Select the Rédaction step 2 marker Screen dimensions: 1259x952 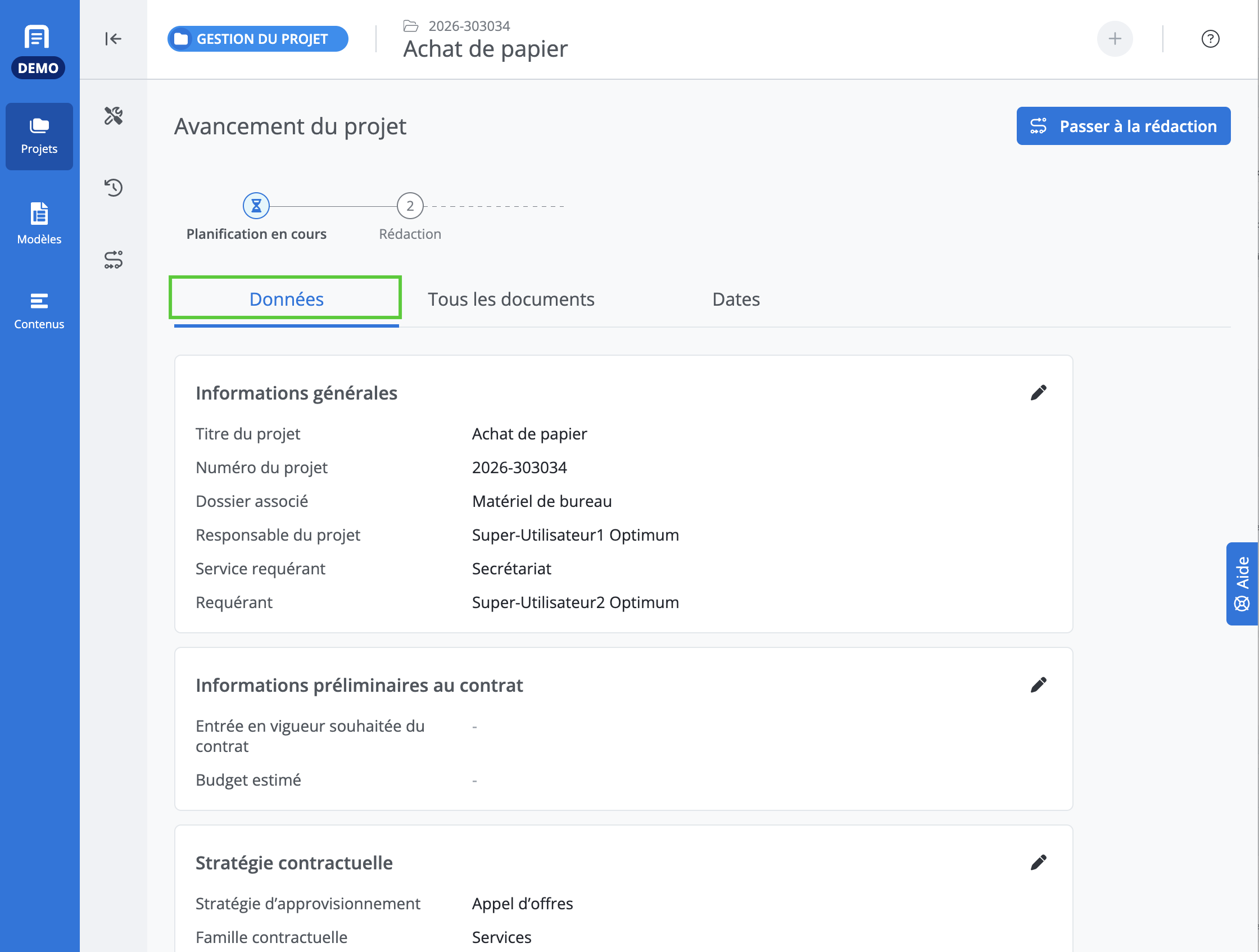pos(410,206)
